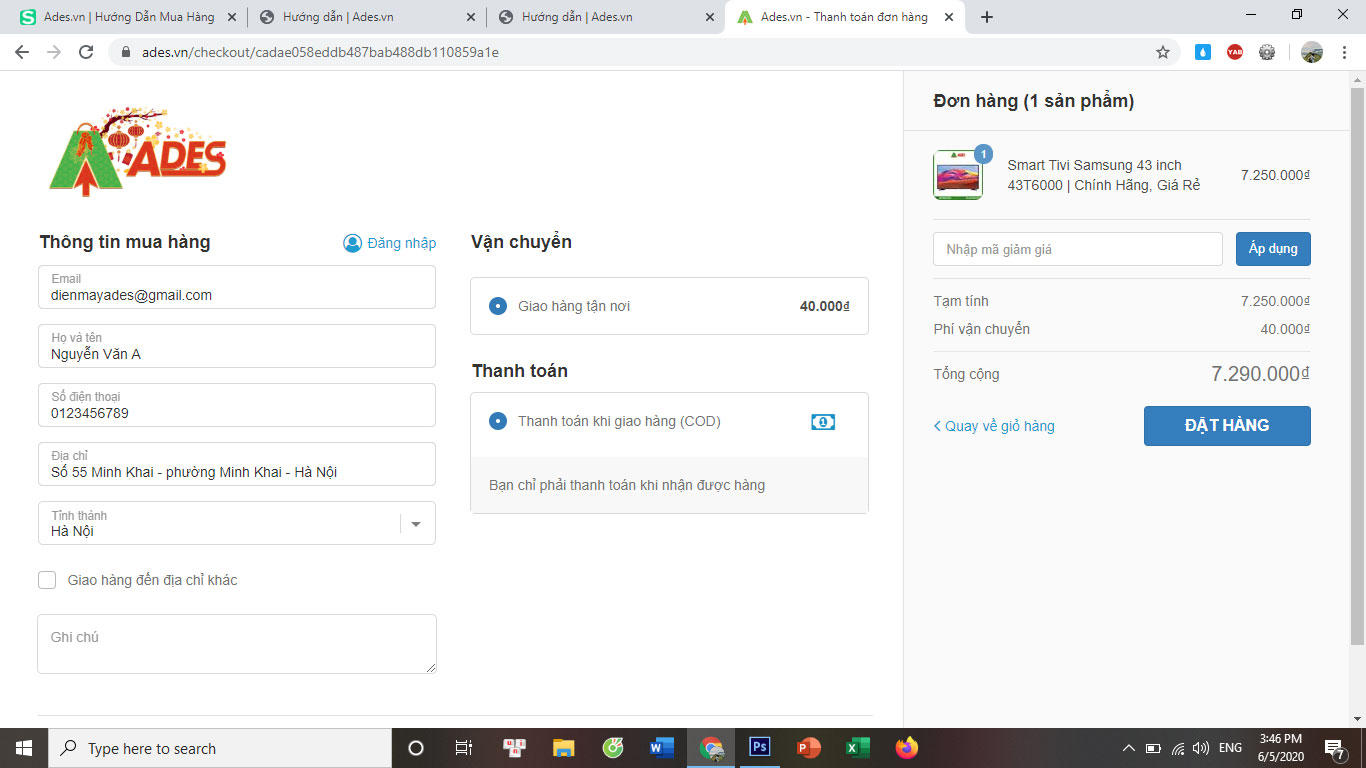The height and width of the screenshot is (768, 1366).
Task: Go back to the previous page
Action: point(22,52)
